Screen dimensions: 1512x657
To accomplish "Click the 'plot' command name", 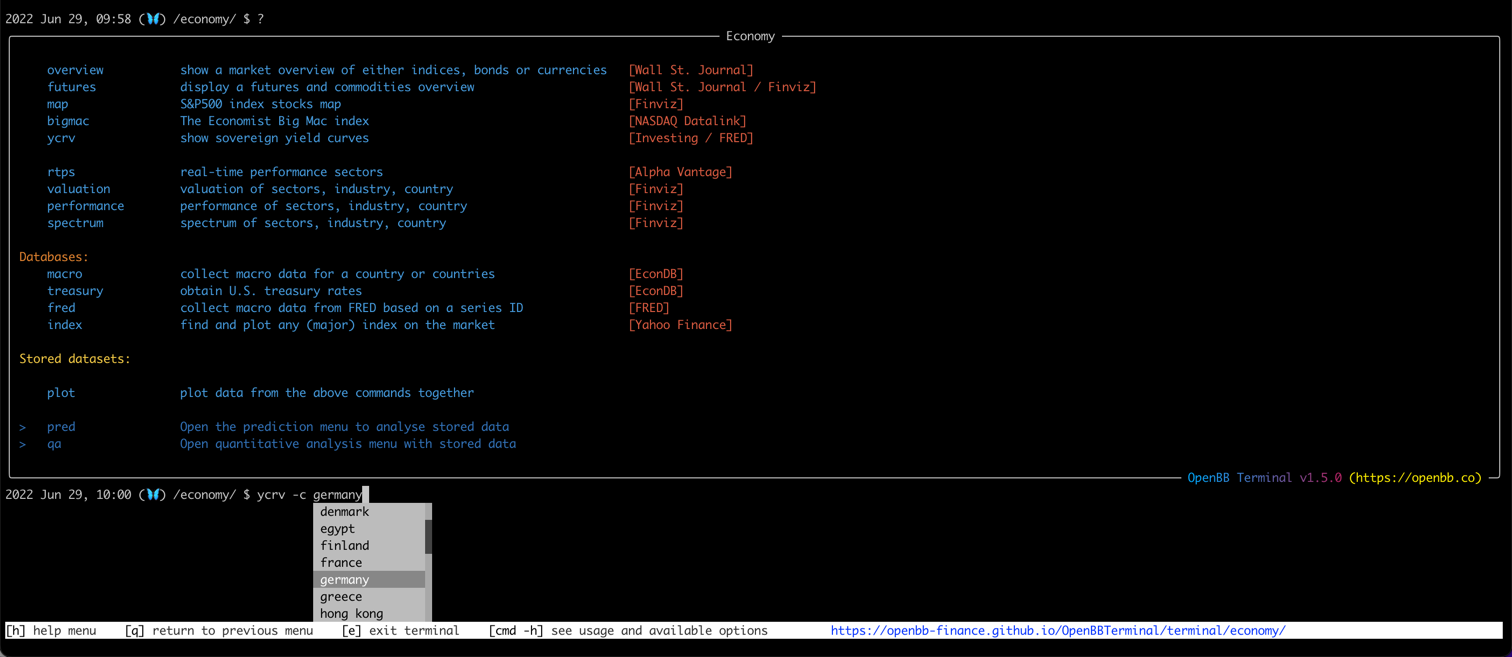I will pos(61,393).
